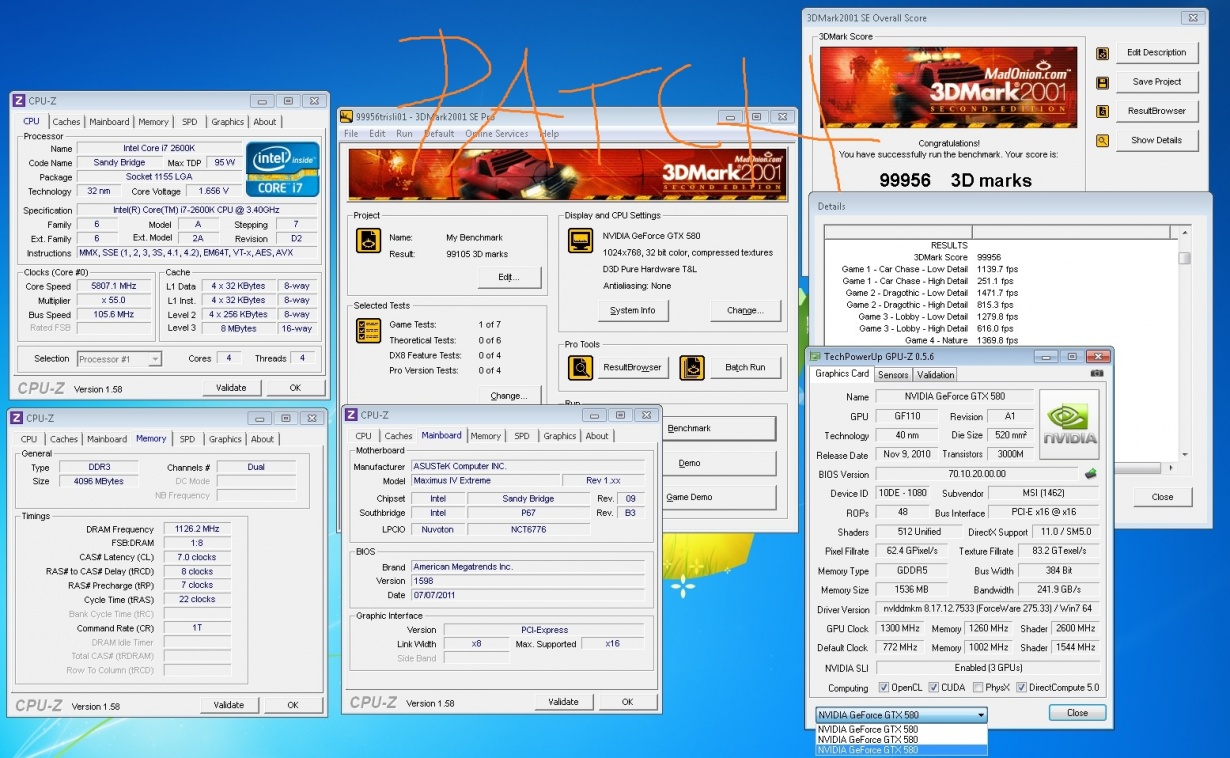Click the NVIDIA logo in GPU-Z
This screenshot has height=758, width=1230.
pyautogui.click(x=1069, y=424)
